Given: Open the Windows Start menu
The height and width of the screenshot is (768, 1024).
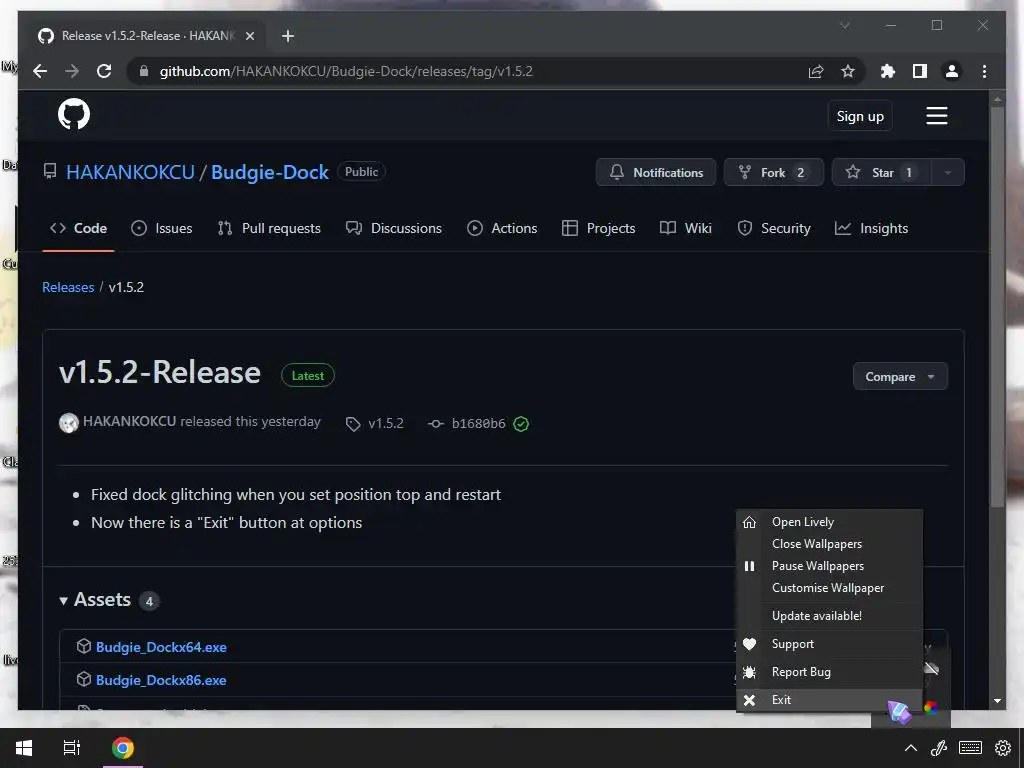Looking at the screenshot, I should pyautogui.click(x=24, y=748).
